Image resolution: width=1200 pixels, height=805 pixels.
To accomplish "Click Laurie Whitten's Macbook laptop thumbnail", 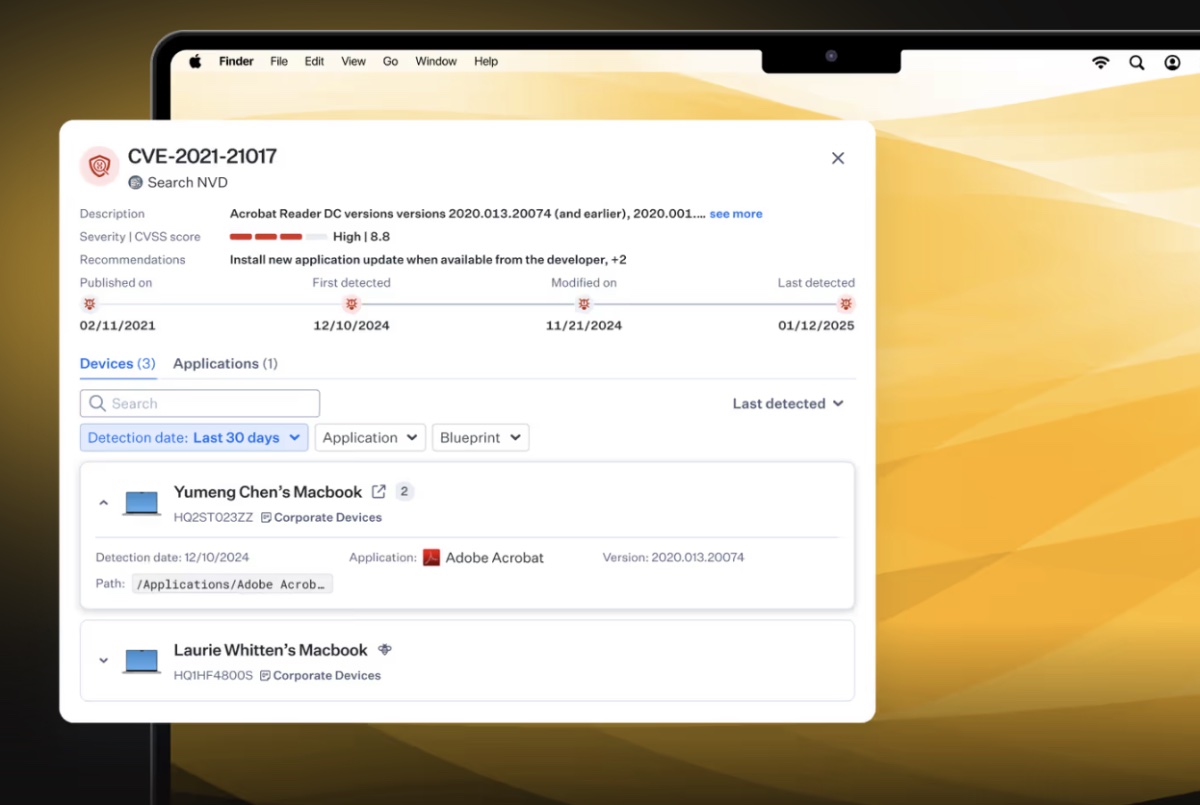I will 141,660.
